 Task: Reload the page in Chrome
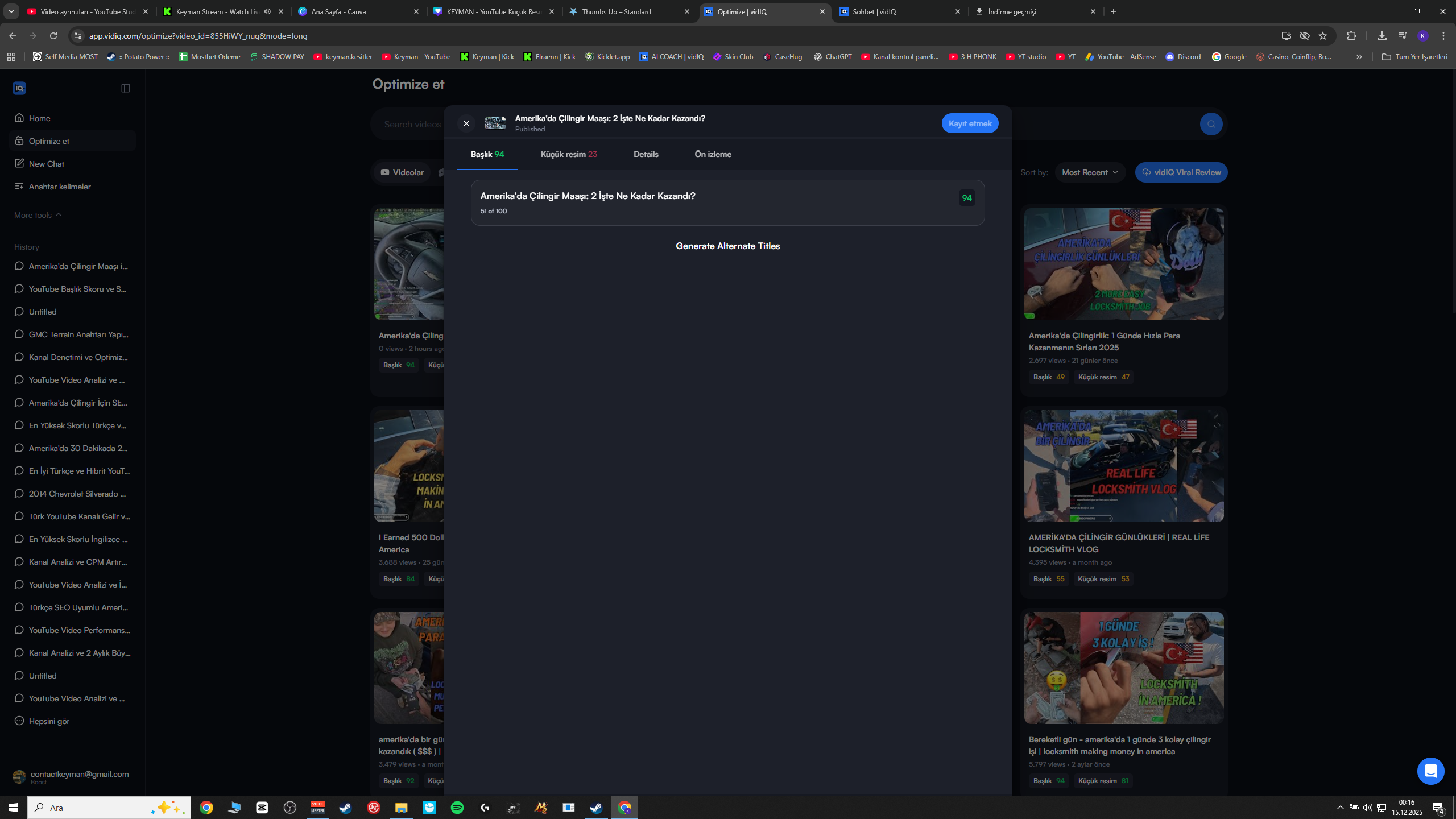click(53, 36)
